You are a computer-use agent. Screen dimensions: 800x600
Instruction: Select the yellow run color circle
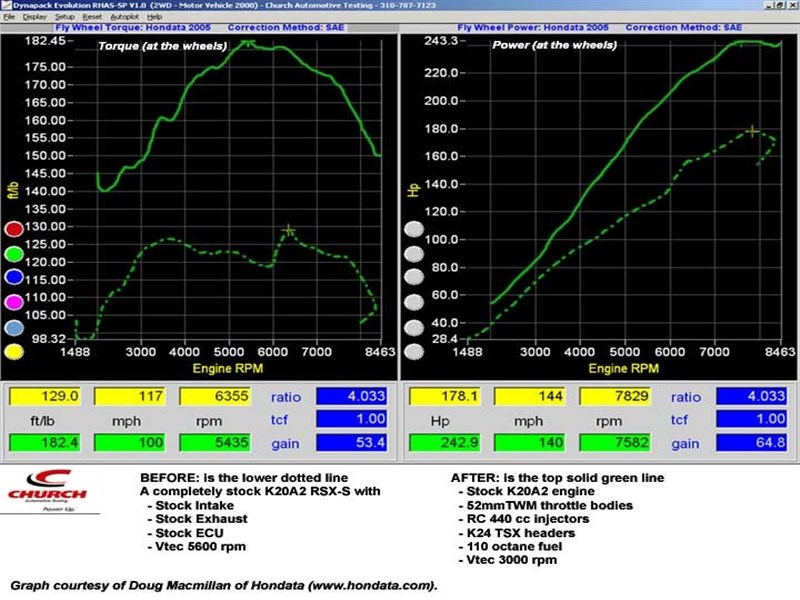[x=14, y=352]
